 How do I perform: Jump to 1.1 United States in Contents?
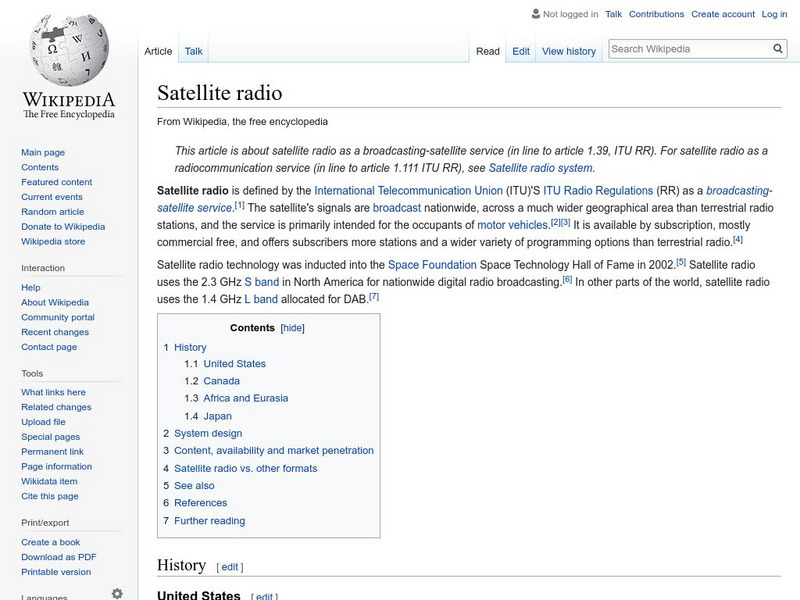(x=235, y=364)
